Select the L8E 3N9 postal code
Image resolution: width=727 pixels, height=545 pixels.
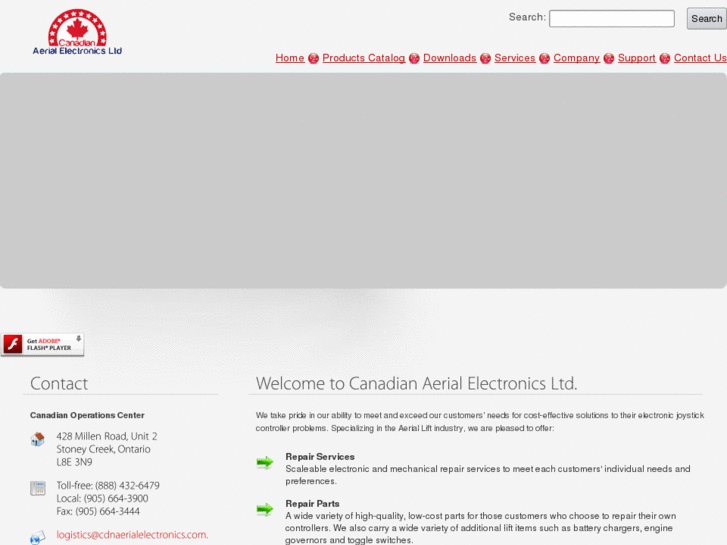(74, 462)
